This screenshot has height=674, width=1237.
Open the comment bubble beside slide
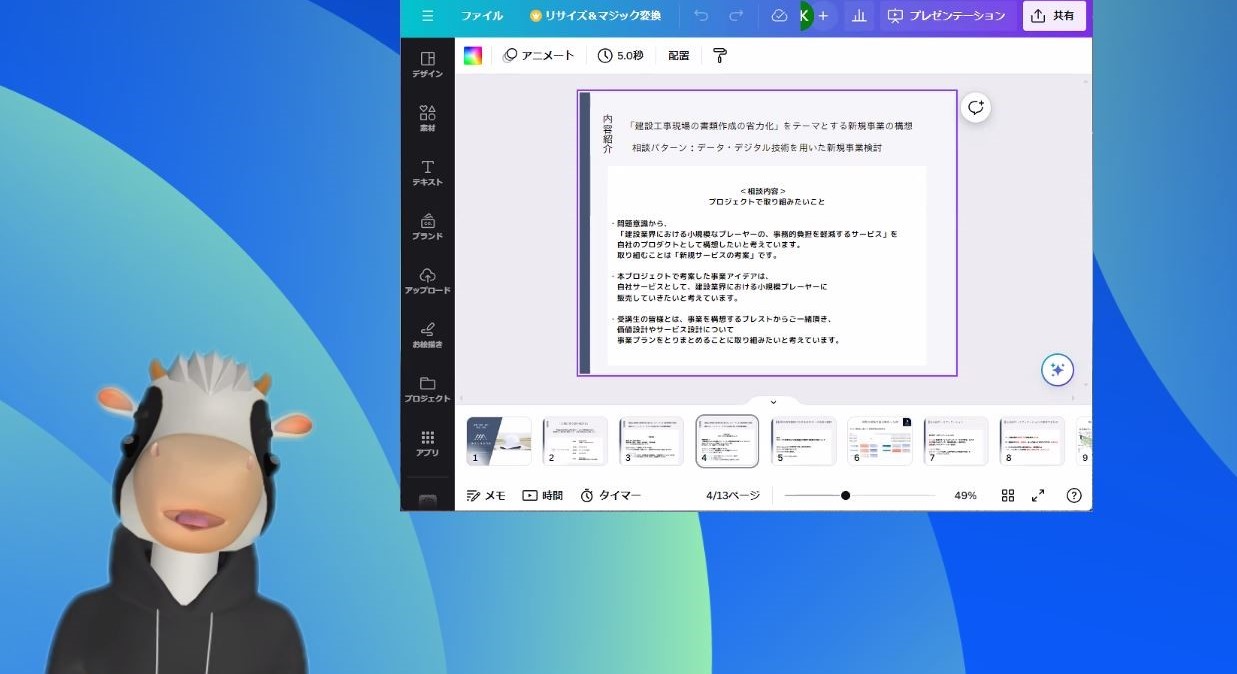tap(976, 108)
